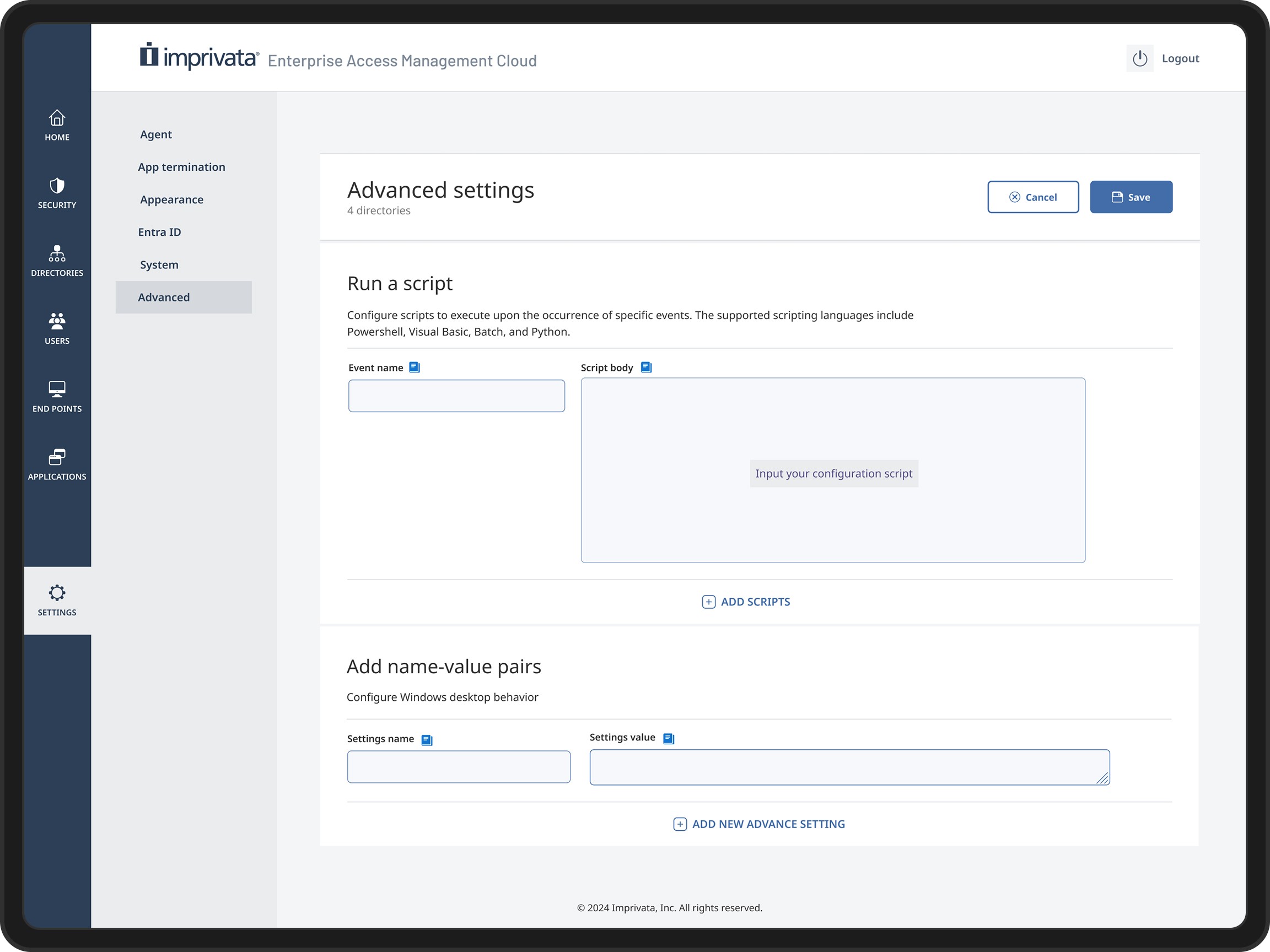Click the power icon beside Logout
This screenshot has width=1270, height=952.
click(1139, 58)
